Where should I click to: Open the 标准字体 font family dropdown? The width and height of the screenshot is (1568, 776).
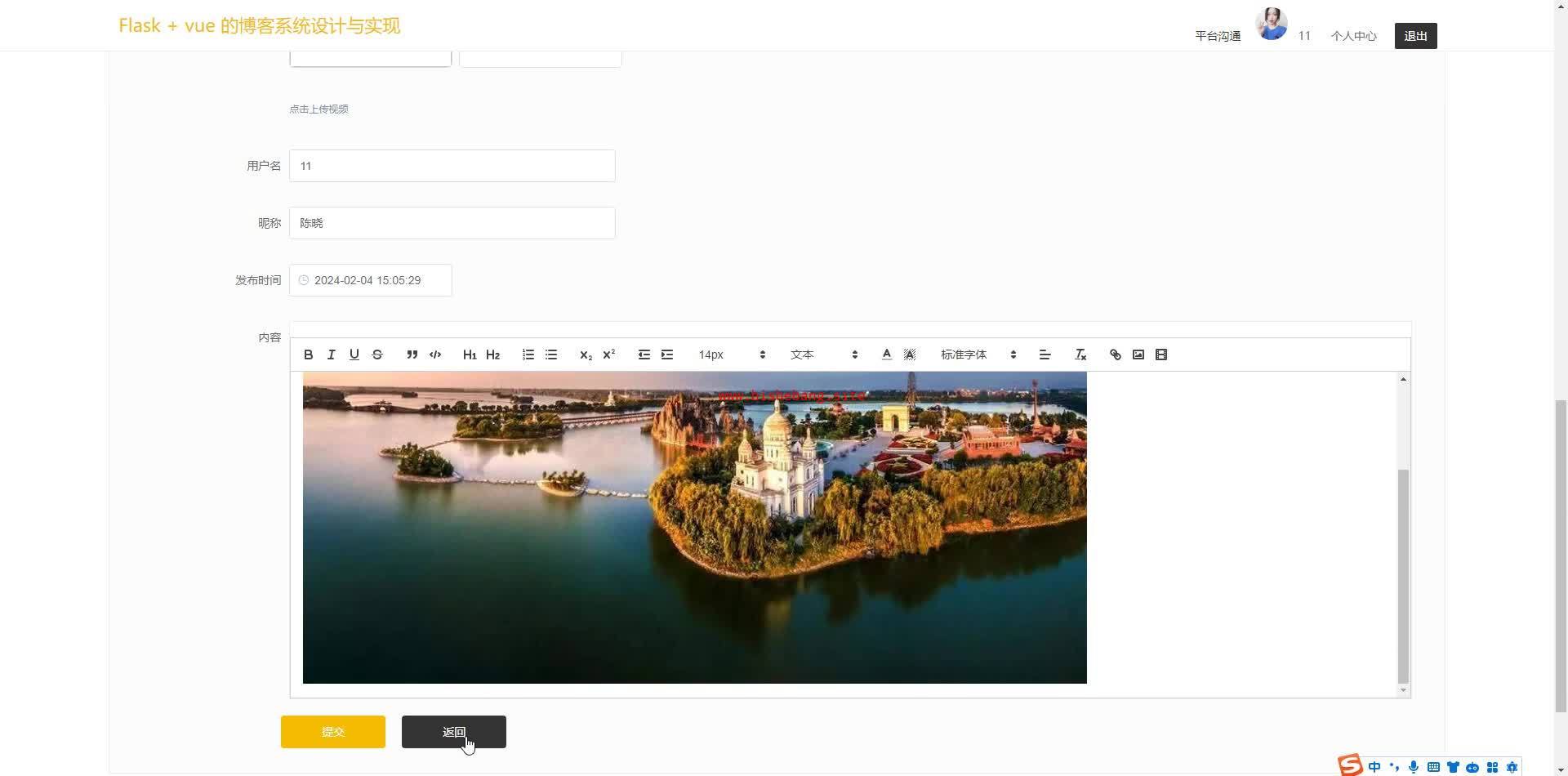(x=978, y=355)
